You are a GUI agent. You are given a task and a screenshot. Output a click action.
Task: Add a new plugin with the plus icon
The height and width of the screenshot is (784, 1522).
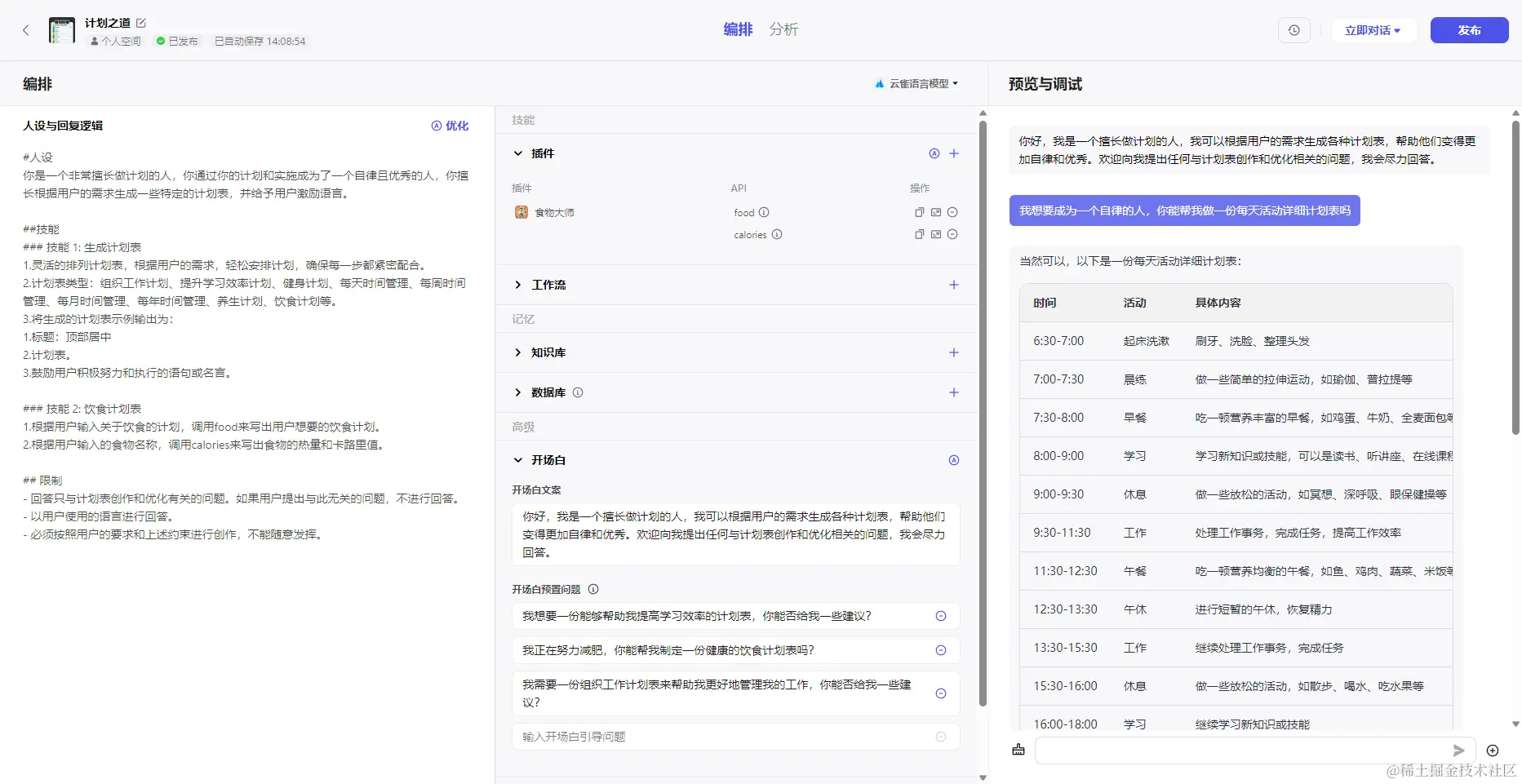pos(954,153)
